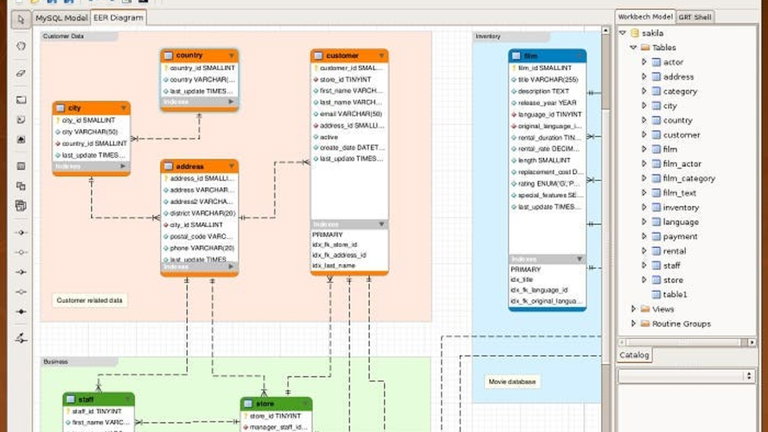Image resolution: width=768 pixels, height=432 pixels.
Task: Click the address table icon in diagram
Action: (168, 167)
